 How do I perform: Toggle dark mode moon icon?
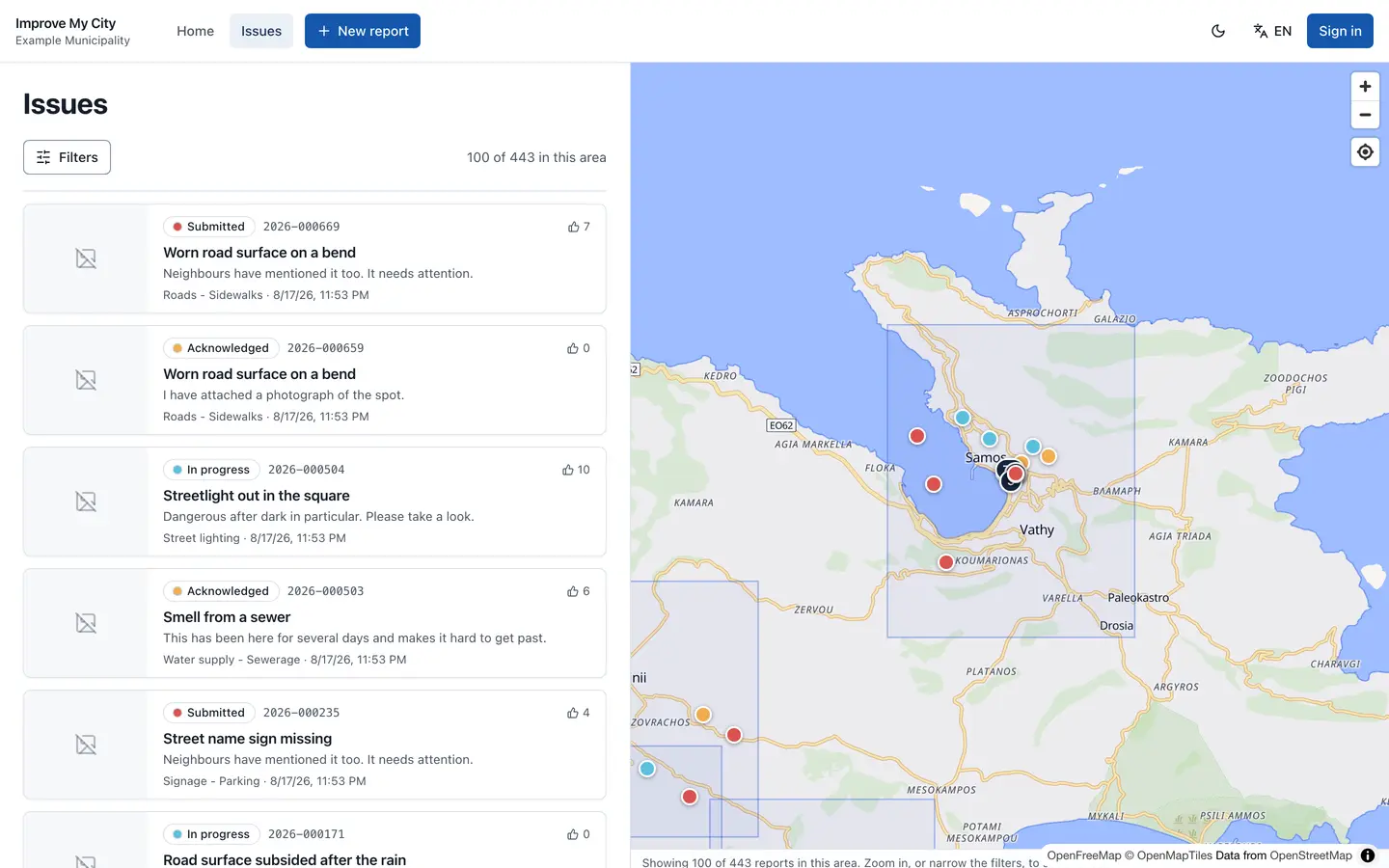(1218, 31)
